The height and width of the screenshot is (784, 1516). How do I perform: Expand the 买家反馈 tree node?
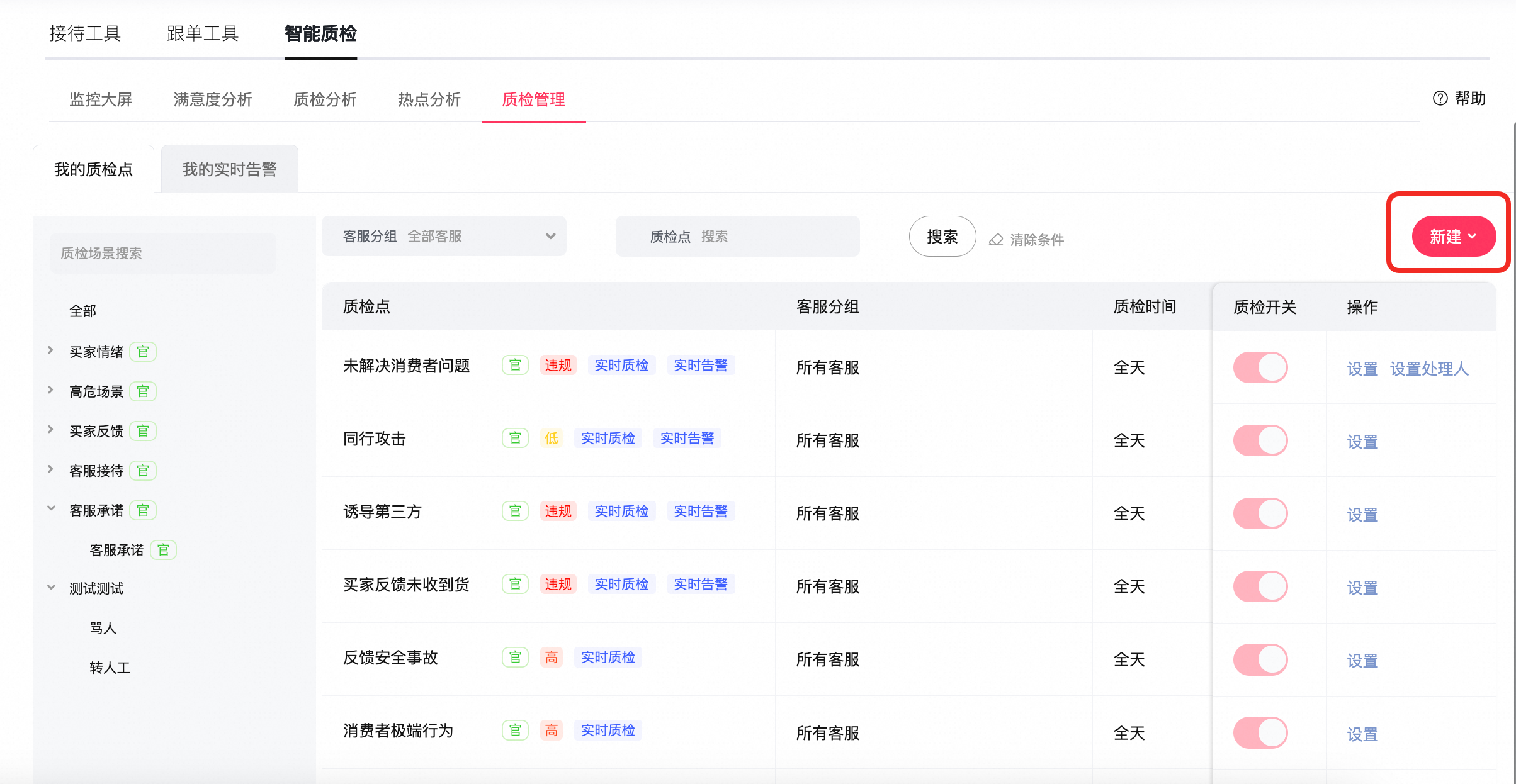click(51, 430)
